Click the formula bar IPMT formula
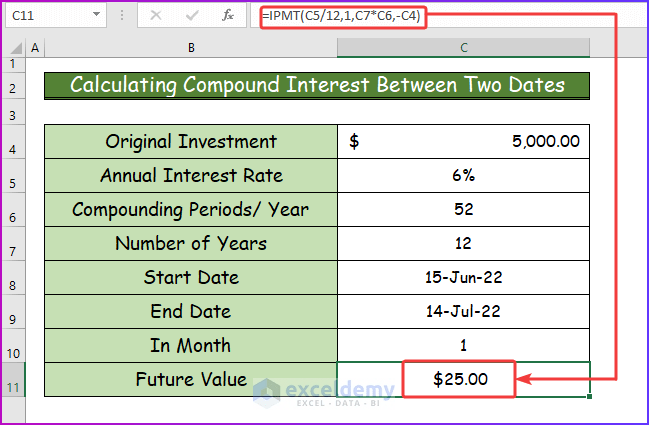 [x=341, y=16]
